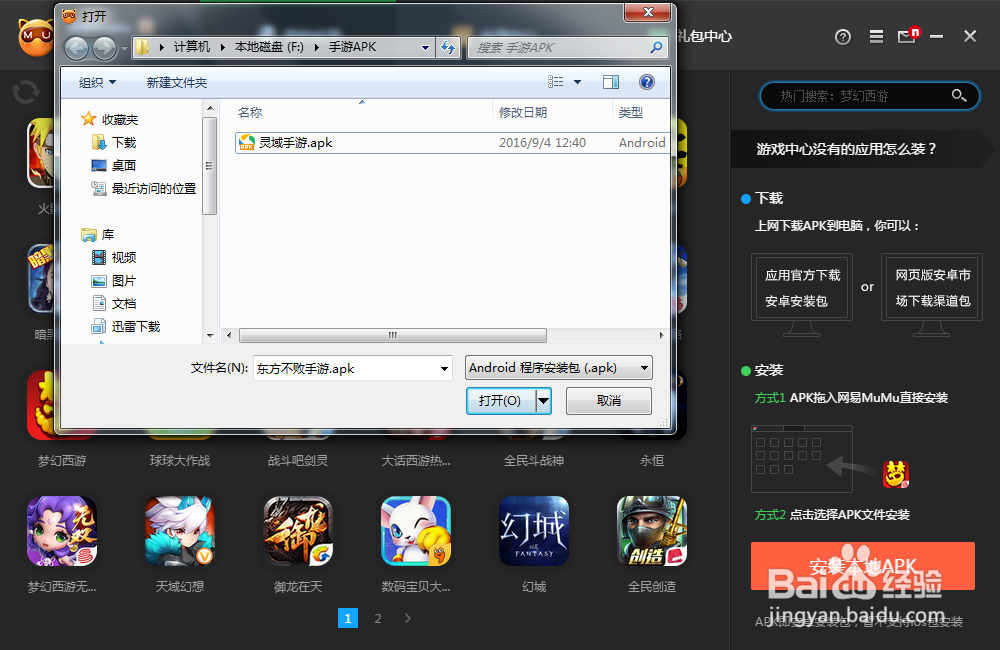Screen dimensions: 1000x650
Task: Click the Forward arrow in Open dialog
Action: click(x=104, y=48)
